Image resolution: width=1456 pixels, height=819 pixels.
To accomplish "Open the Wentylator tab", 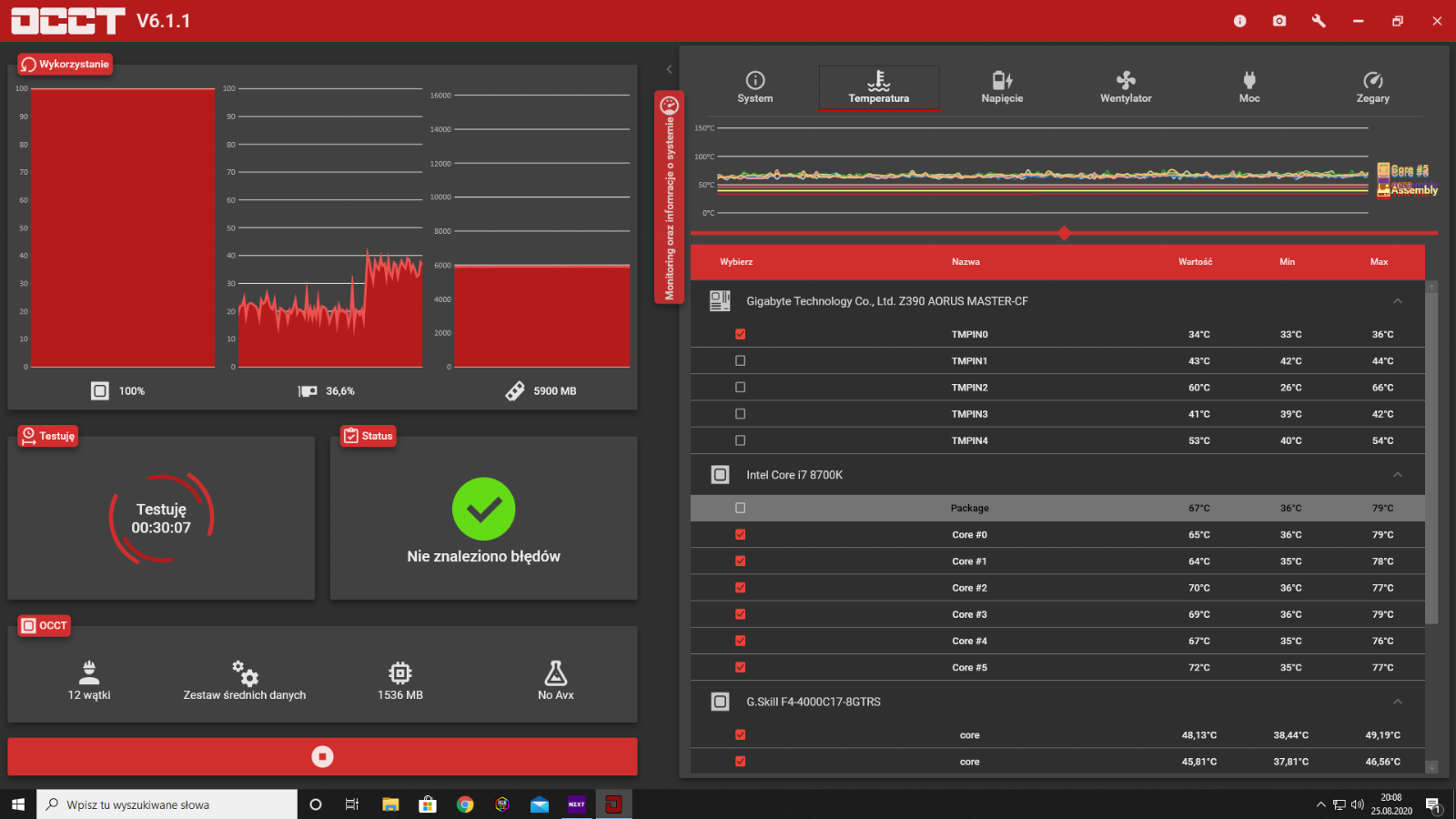I will pos(1126,87).
